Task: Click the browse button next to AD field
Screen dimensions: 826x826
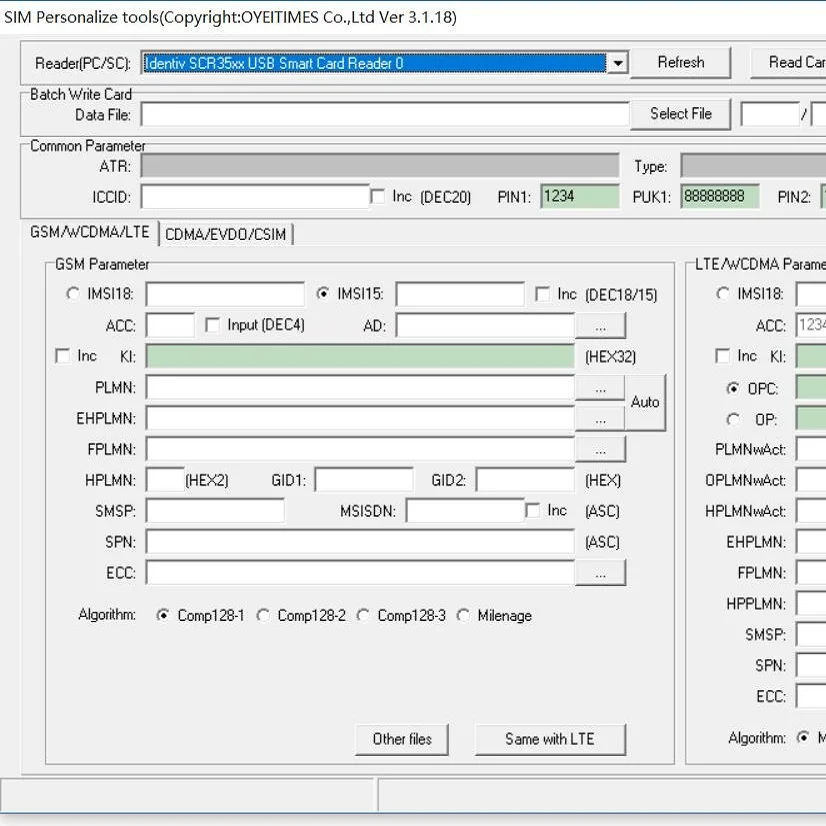Action: click(x=600, y=326)
